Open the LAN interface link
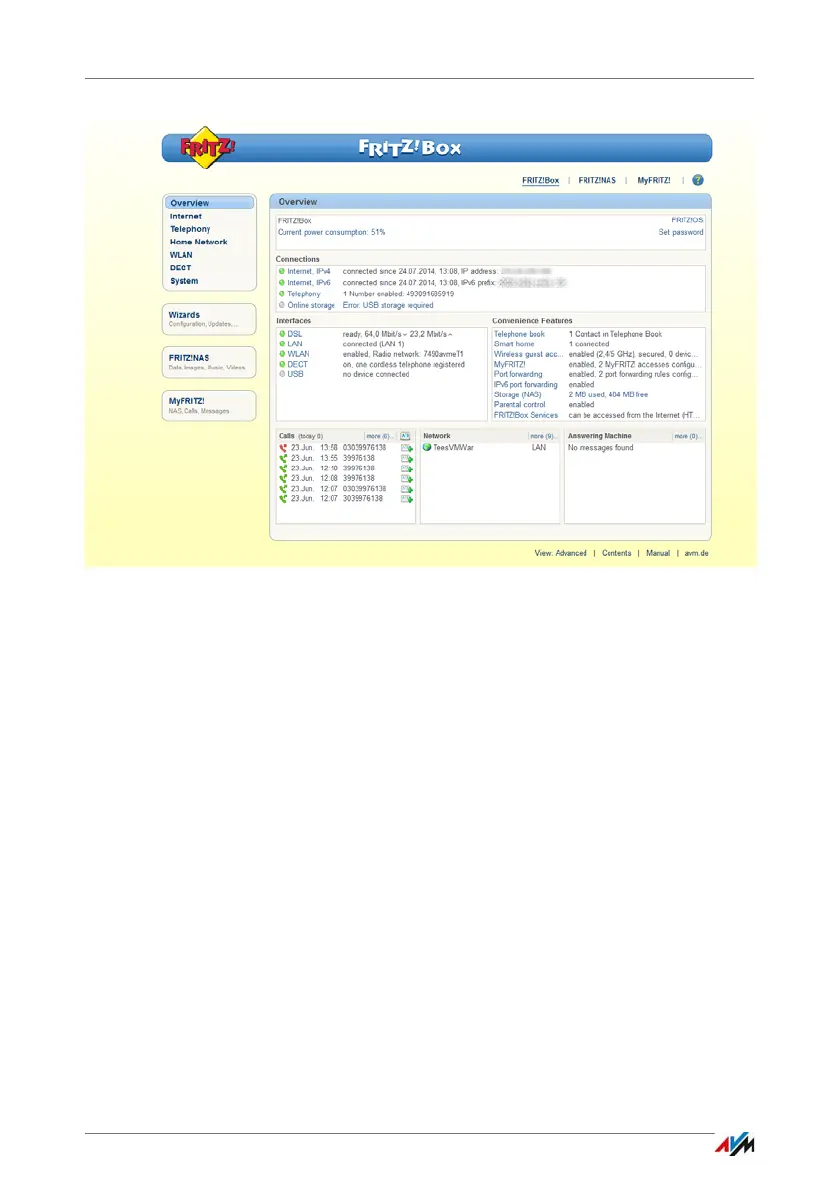 tap(295, 344)
